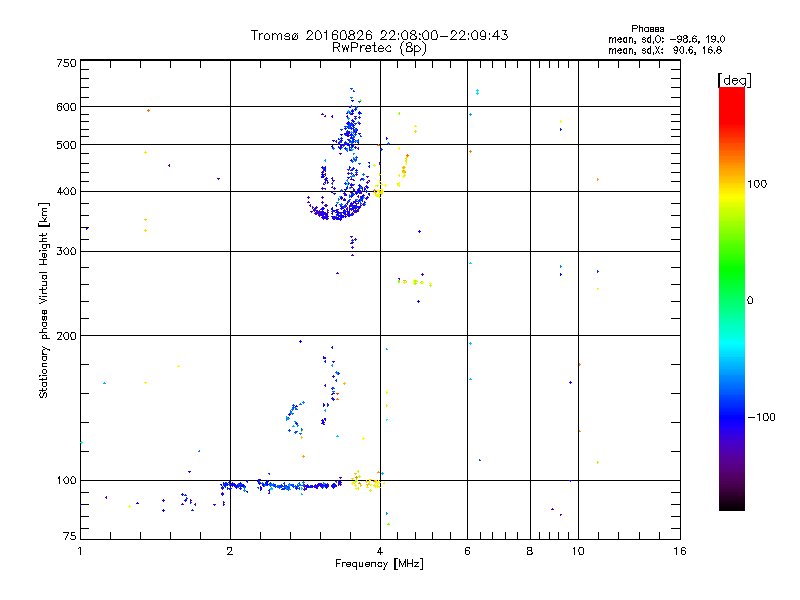Click the y-axis tick label '600'
Image resolution: width=800 pixels, height=600 pixels.
coord(66,107)
